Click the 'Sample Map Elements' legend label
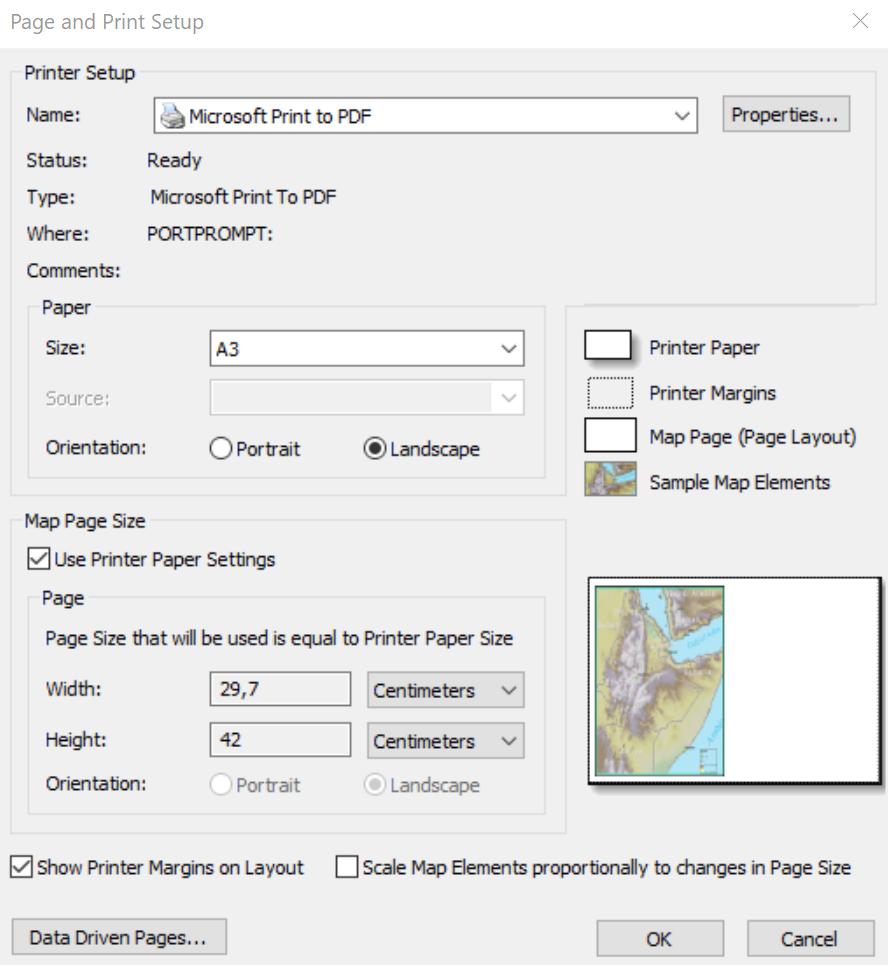888x965 pixels. 739,482
